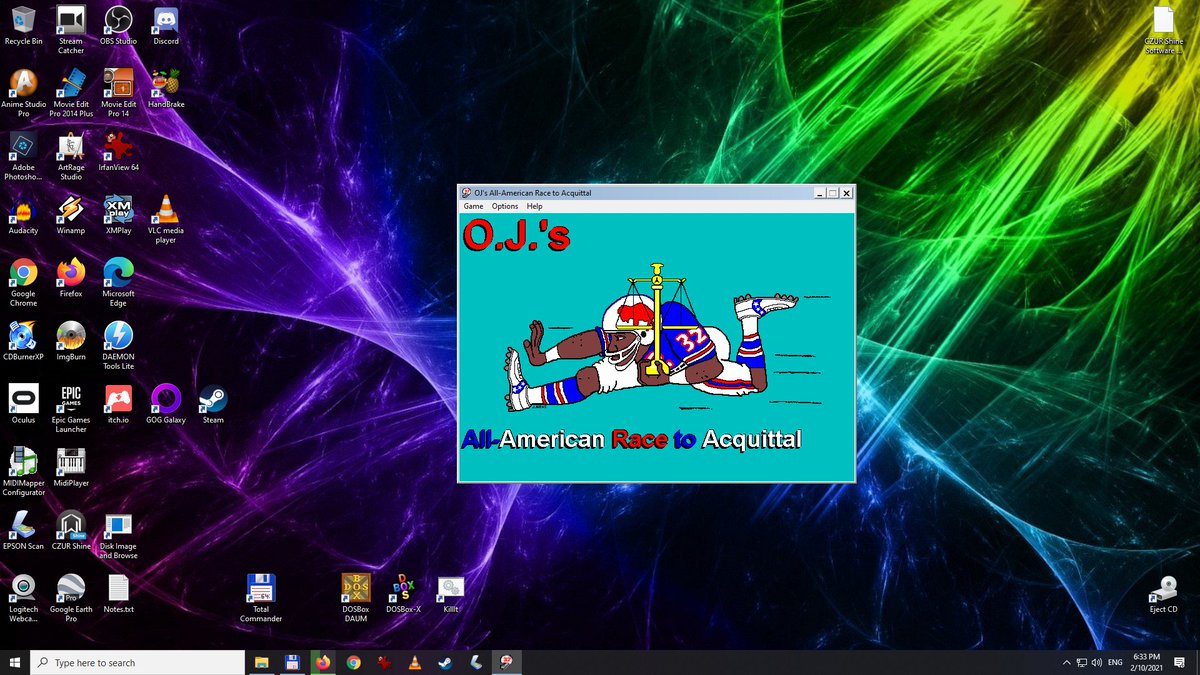This screenshot has height=675, width=1200.
Task: Show hidden system tray icons
Action: (1067, 662)
